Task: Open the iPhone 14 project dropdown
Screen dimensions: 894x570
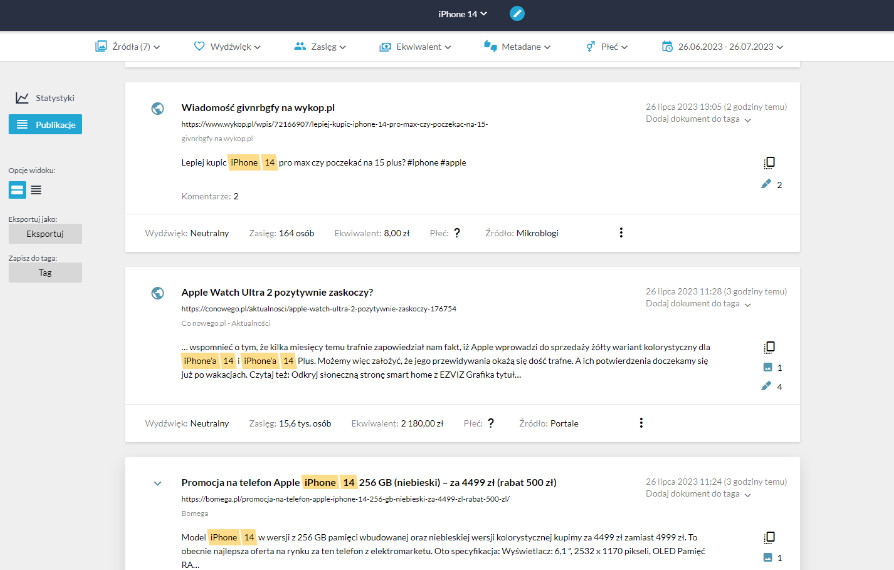Action: pyautogui.click(x=462, y=14)
